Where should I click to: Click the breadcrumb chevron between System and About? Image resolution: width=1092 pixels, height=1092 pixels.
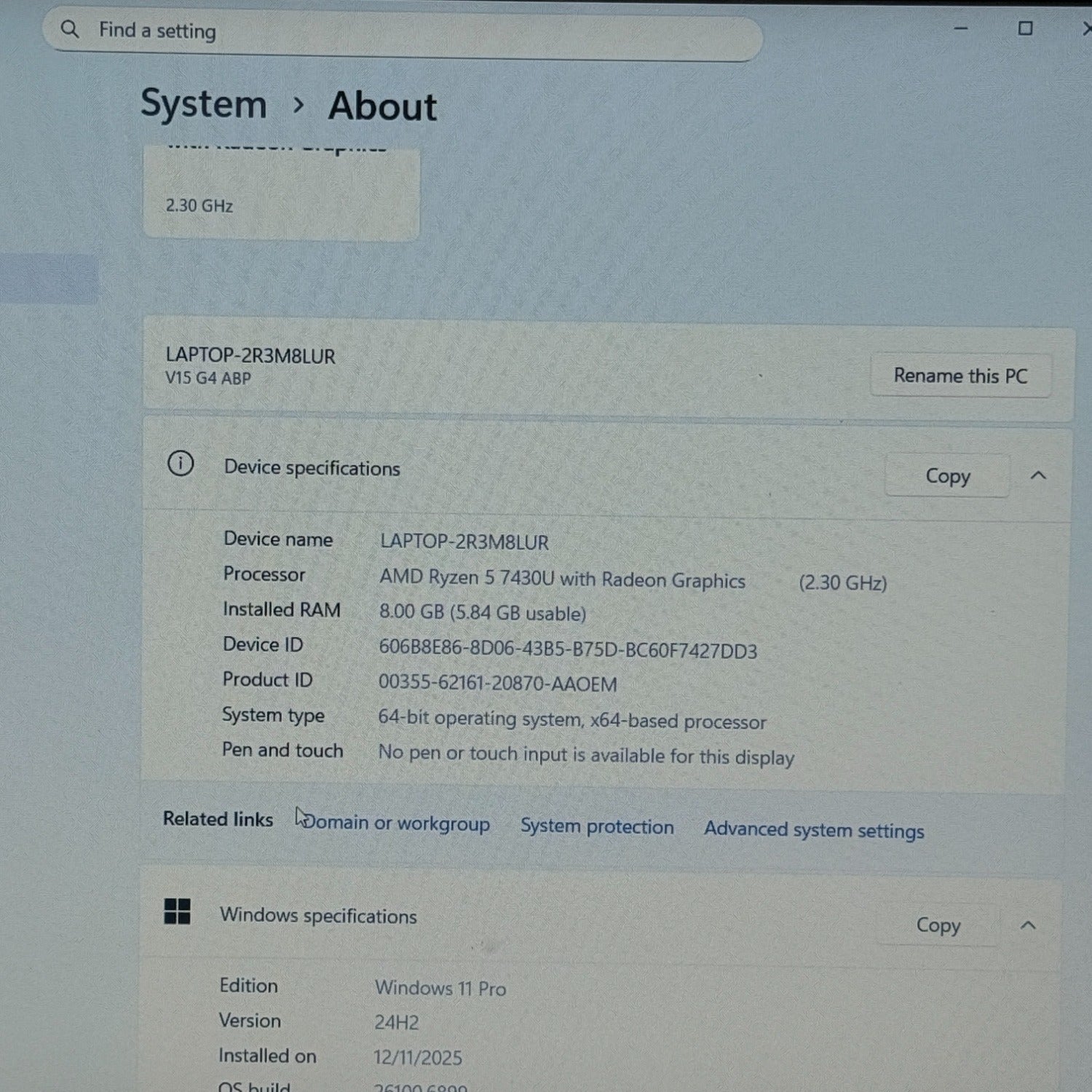pyautogui.click(x=298, y=105)
